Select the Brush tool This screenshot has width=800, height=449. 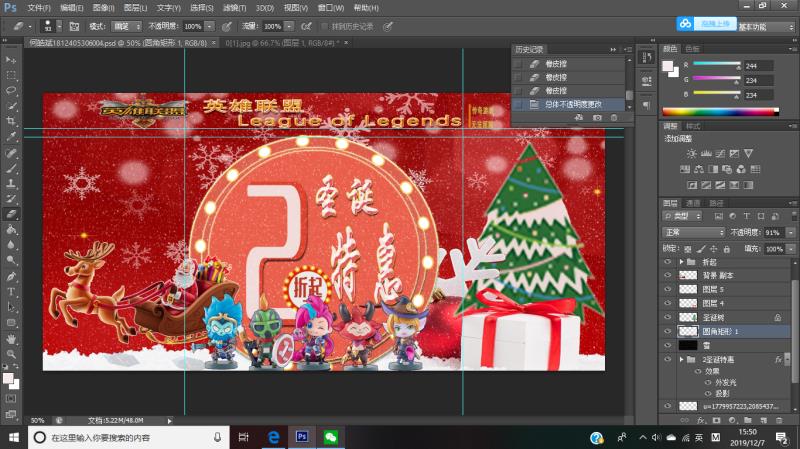coord(11,168)
